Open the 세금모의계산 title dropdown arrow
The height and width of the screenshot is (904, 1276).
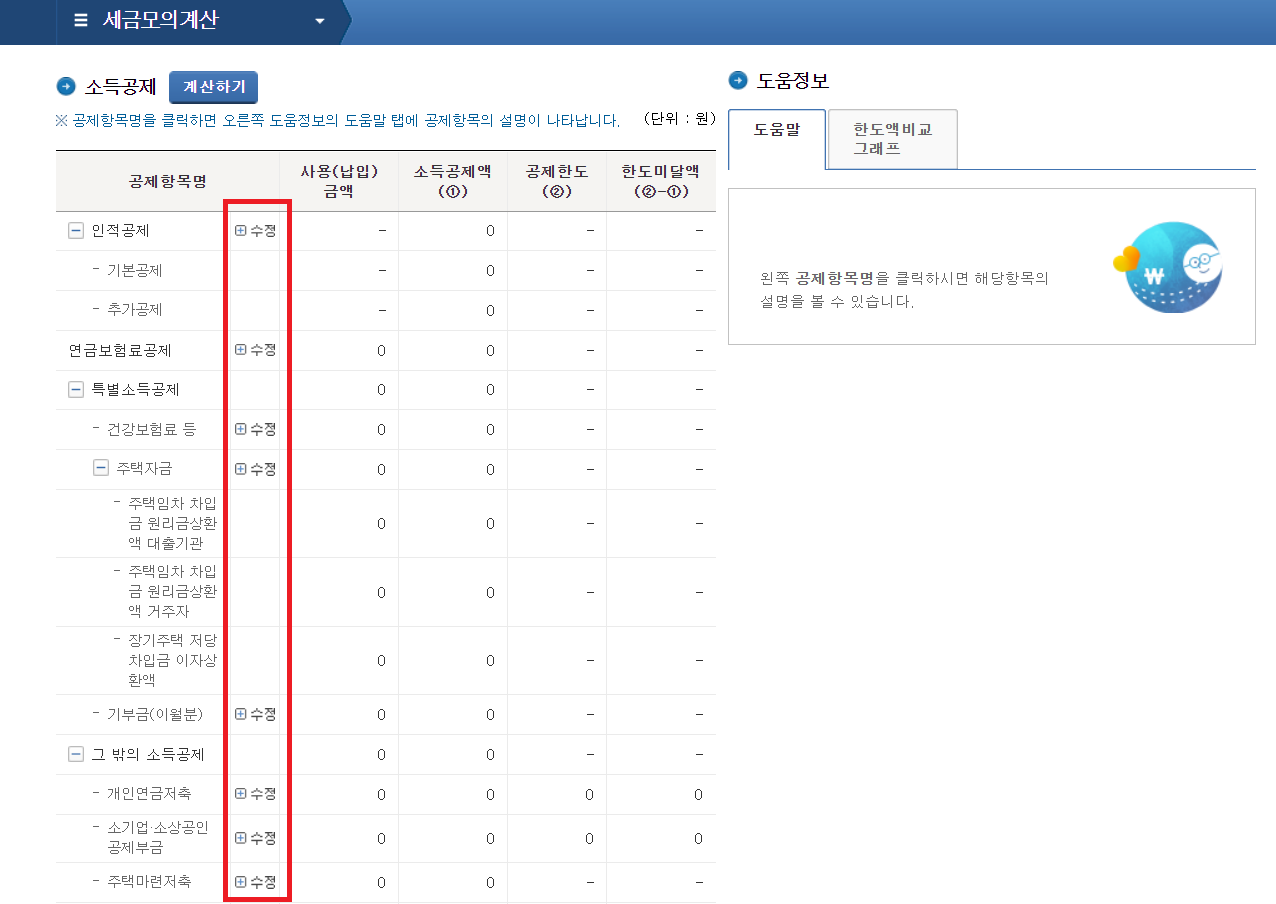(x=320, y=21)
